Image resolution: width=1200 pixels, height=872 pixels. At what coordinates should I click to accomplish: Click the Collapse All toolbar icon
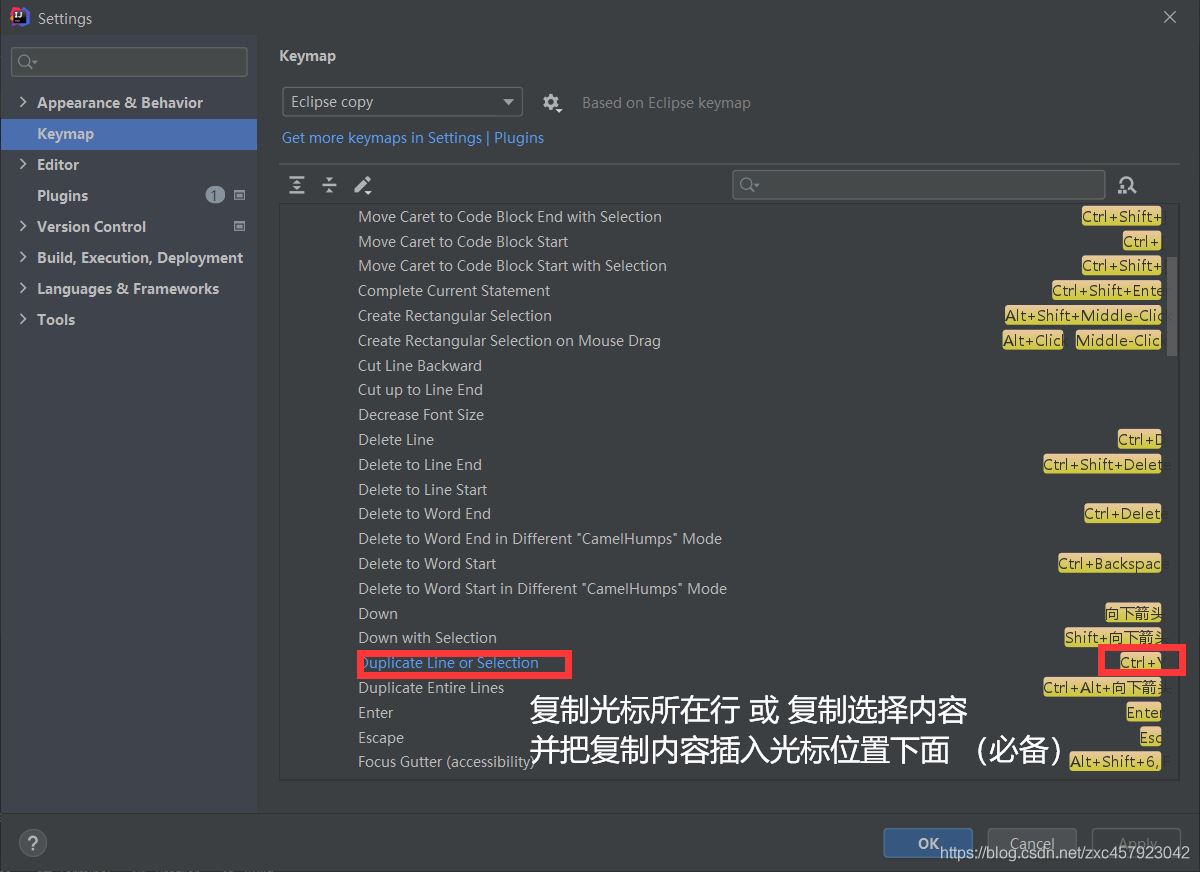[x=329, y=185]
